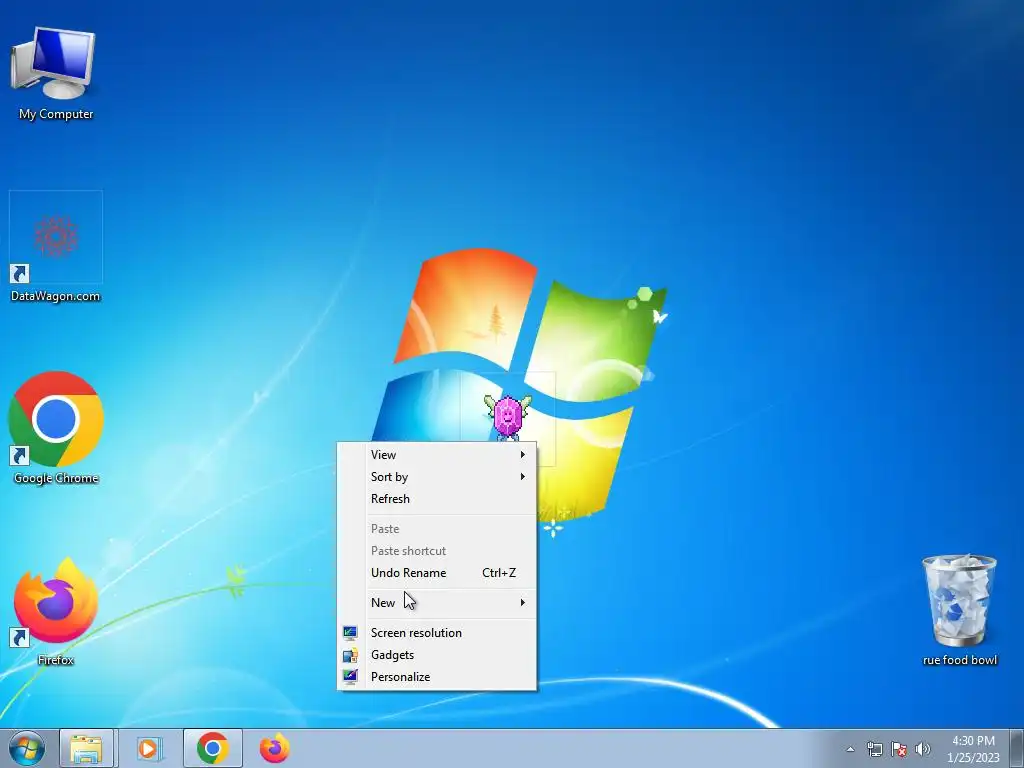
Task: Select the DataWagon.com desktop shortcut
Action: pyautogui.click(x=56, y=247)
